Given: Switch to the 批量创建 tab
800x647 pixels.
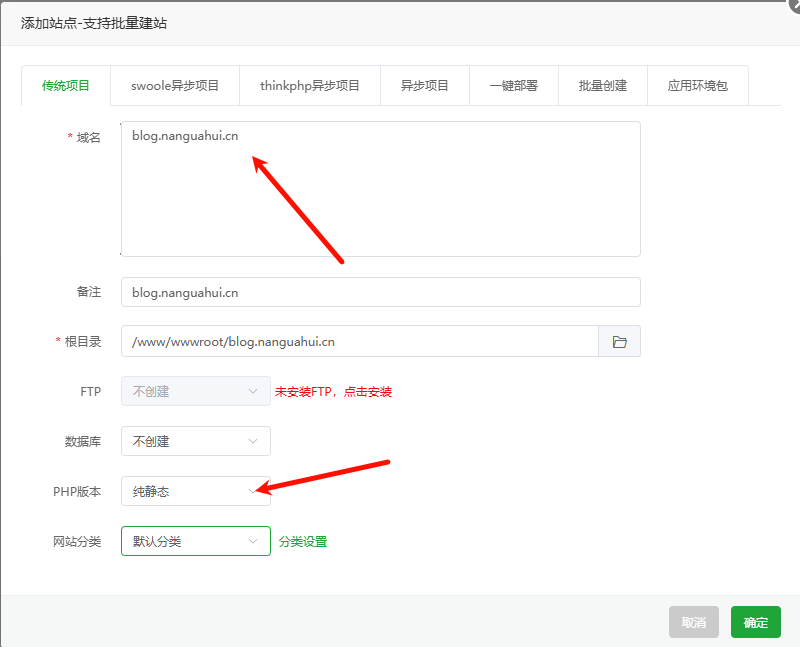Looking at the screenshot, I should (x=603, y=86).
